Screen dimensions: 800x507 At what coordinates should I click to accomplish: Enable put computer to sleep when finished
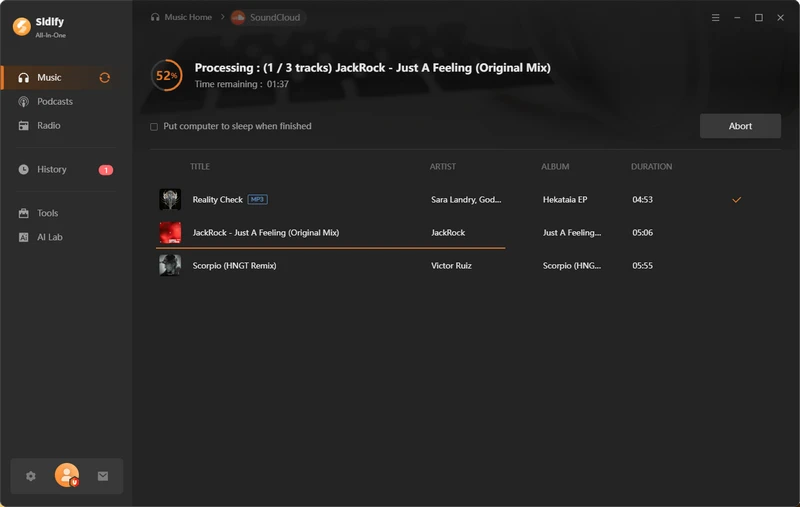tap(154, 126)
